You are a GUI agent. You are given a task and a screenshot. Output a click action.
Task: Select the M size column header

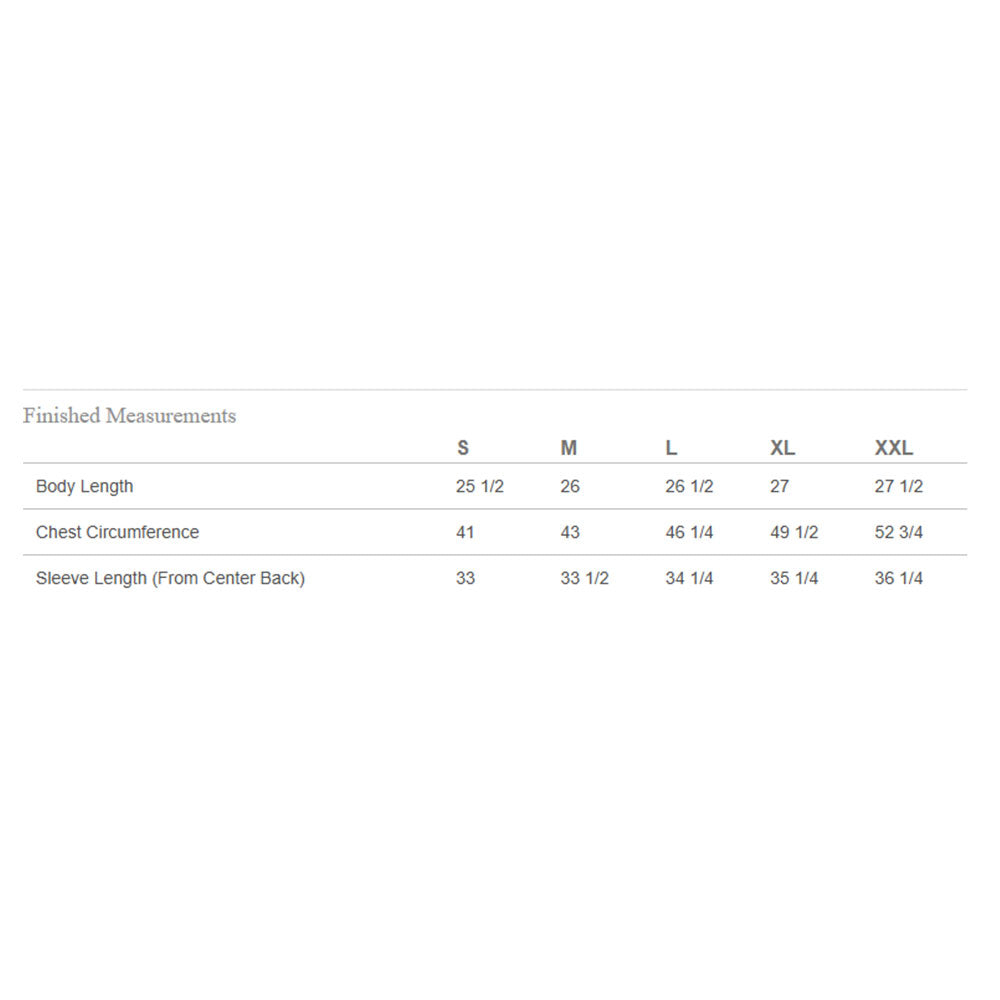coord(569,448)
